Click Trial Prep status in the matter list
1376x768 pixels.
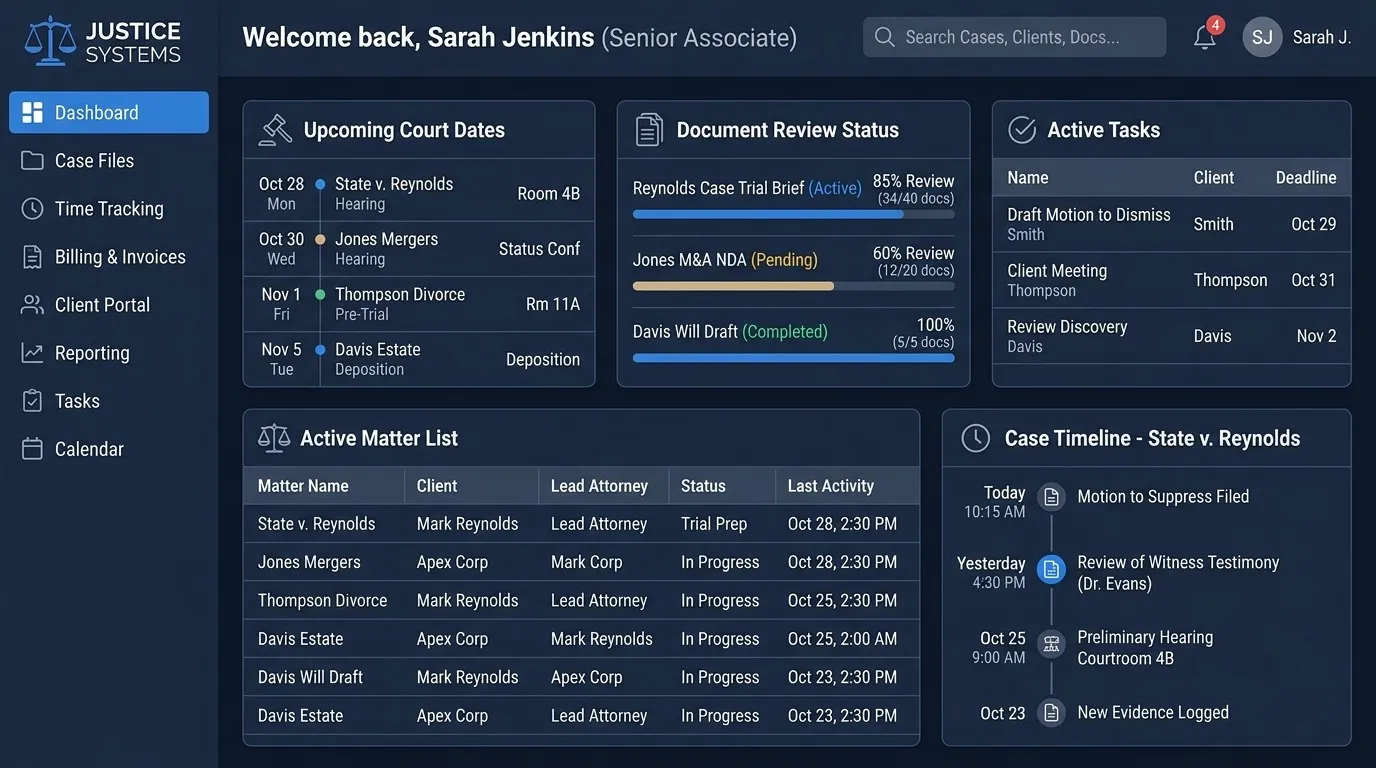coord(714,524)
